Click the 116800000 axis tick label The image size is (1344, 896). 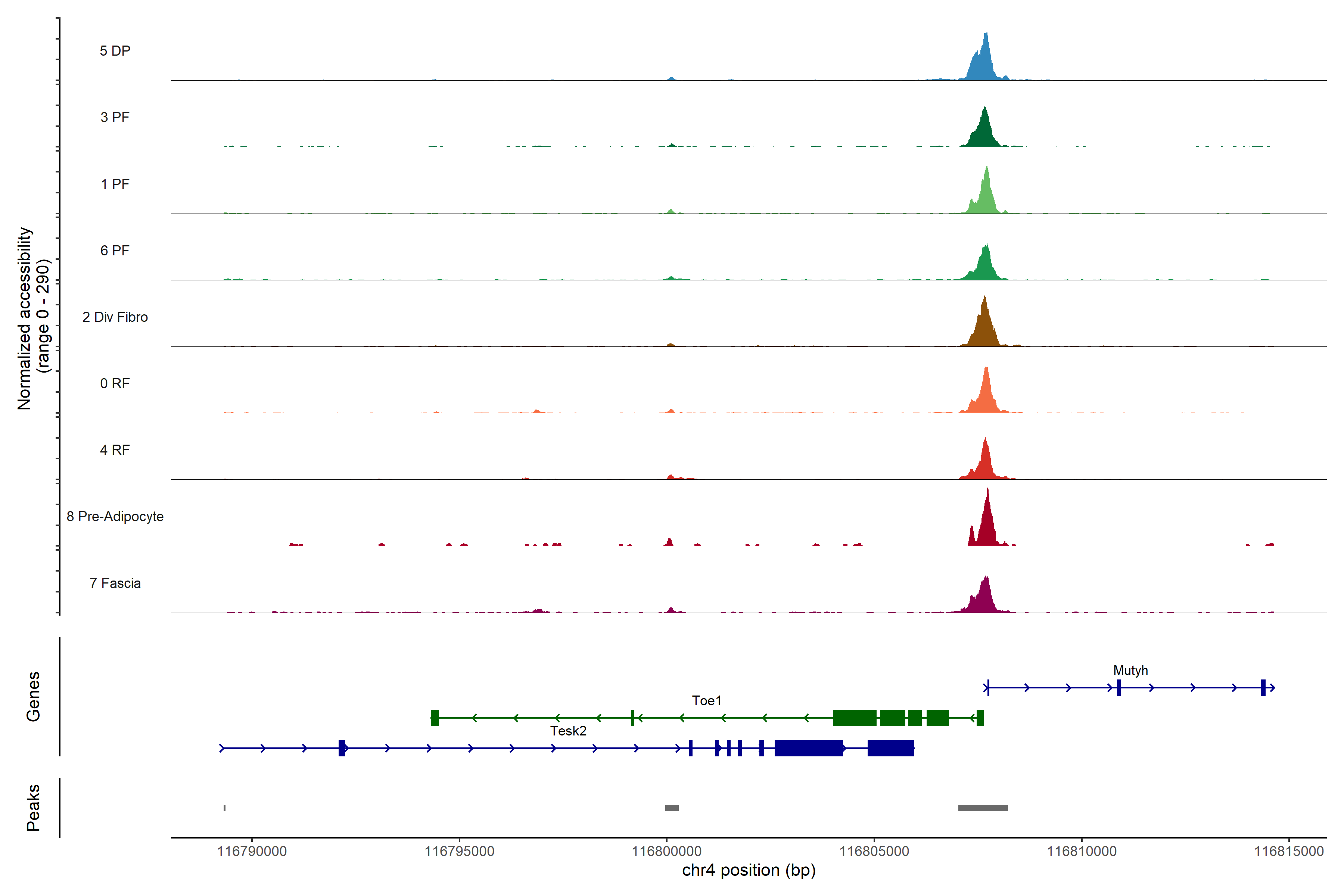[x=666, y=852]
